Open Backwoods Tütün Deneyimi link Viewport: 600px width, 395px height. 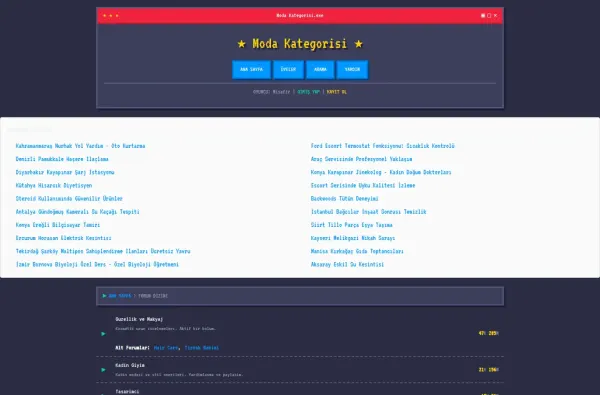coord(344,198)
